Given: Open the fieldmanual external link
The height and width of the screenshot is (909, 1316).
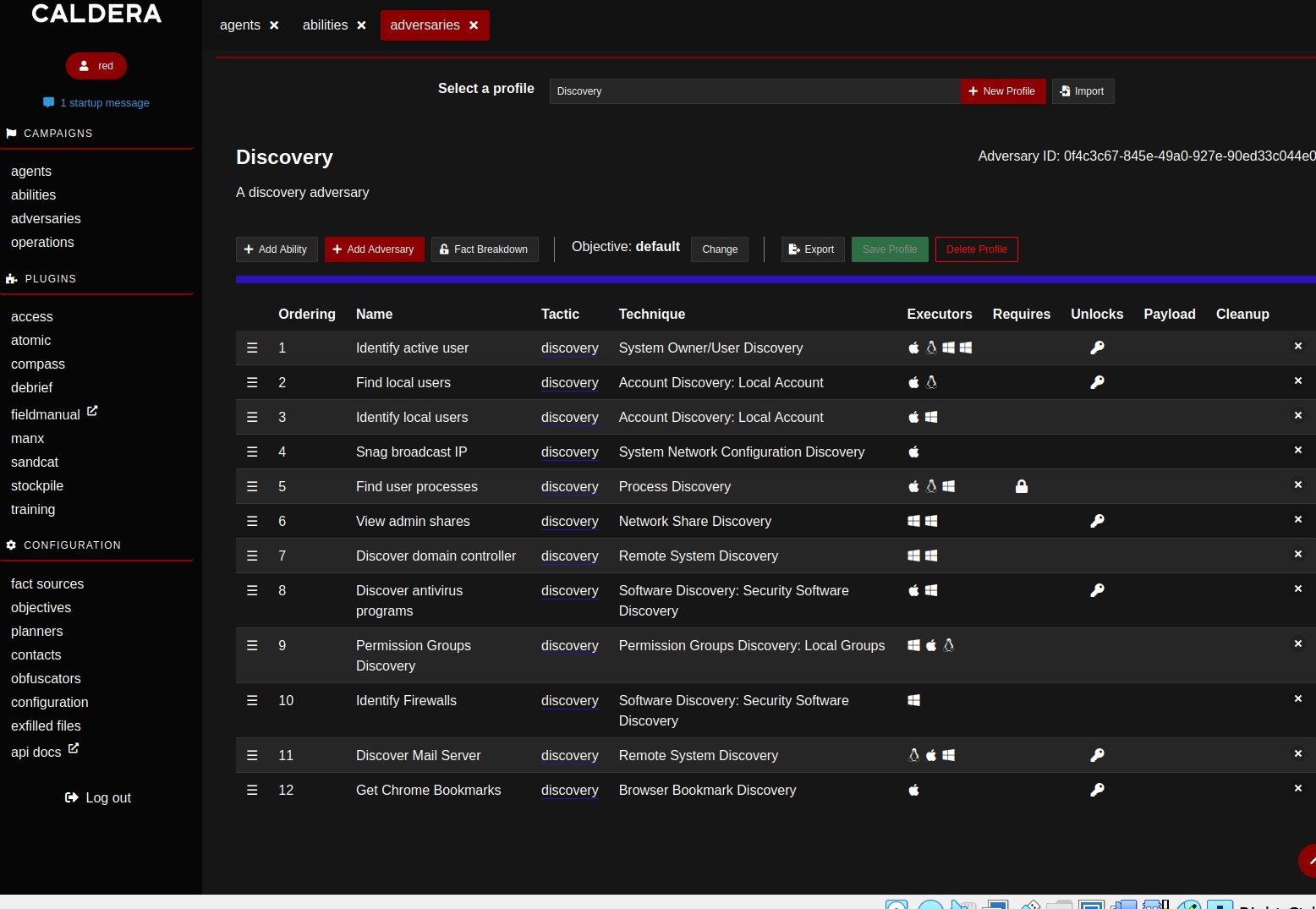Looking at the screenshot, I should 54,413.
